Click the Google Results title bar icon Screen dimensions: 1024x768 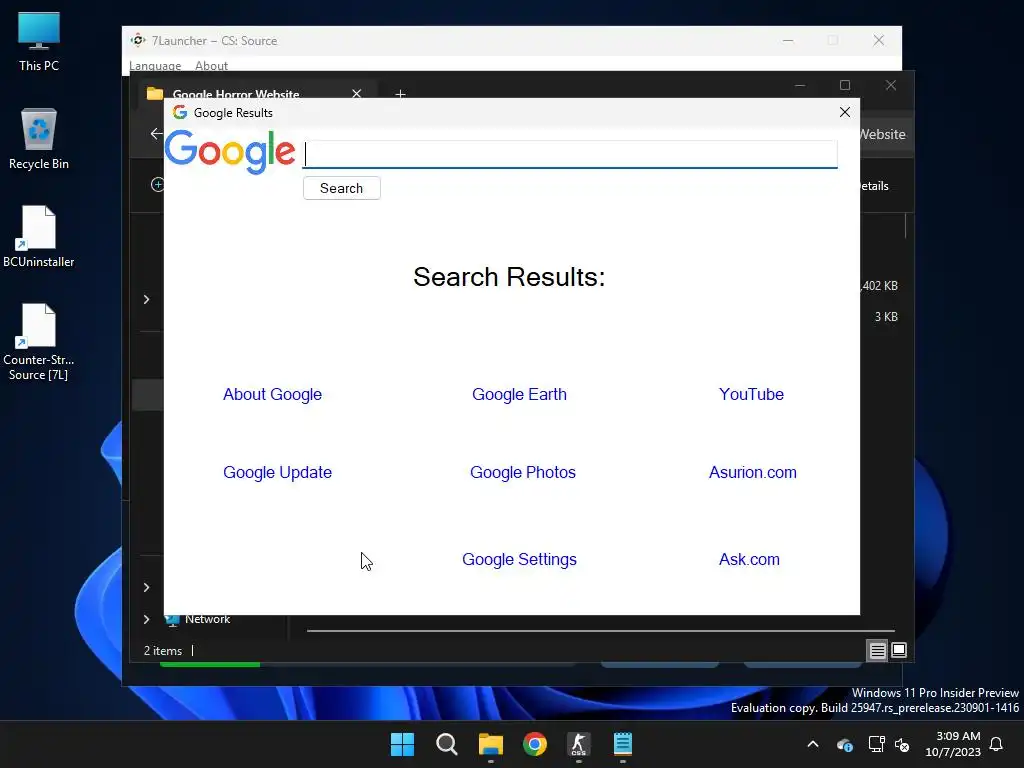pos(180,112)
